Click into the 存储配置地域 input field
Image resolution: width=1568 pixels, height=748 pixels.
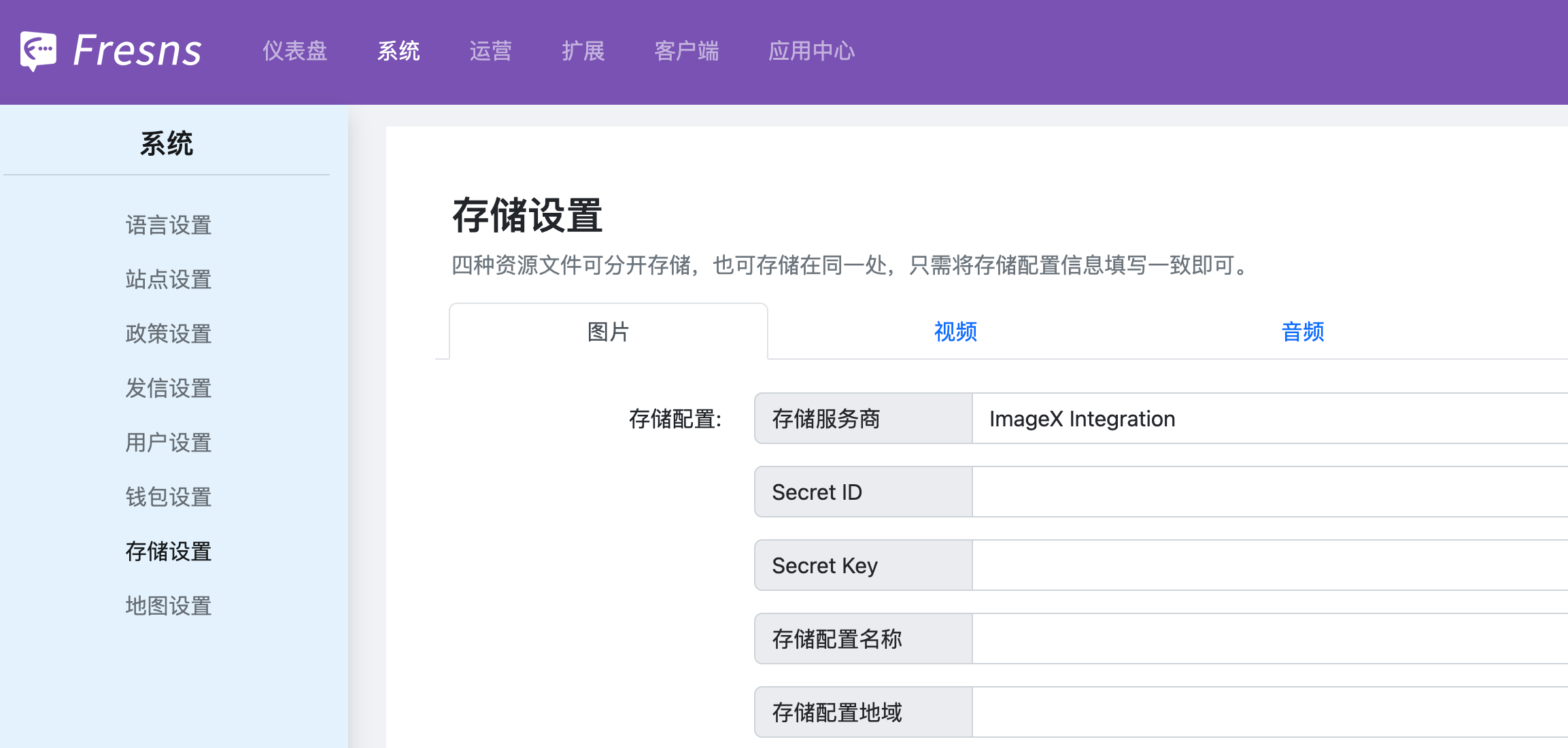point(1270,713)
